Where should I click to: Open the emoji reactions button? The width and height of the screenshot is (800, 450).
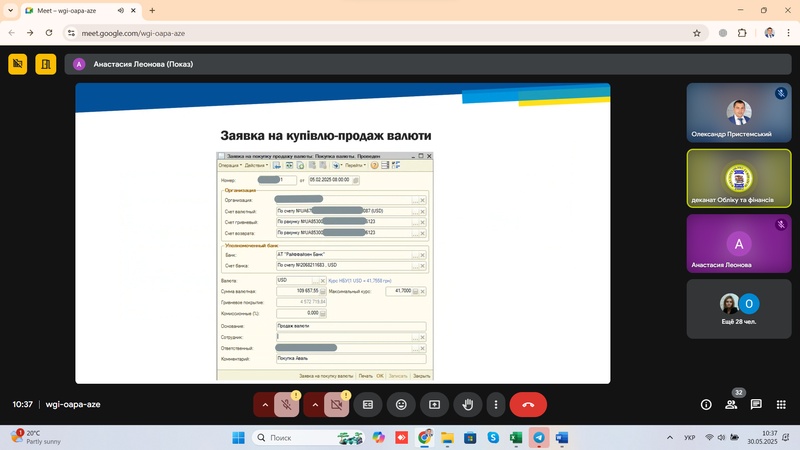tap(401, 405)
